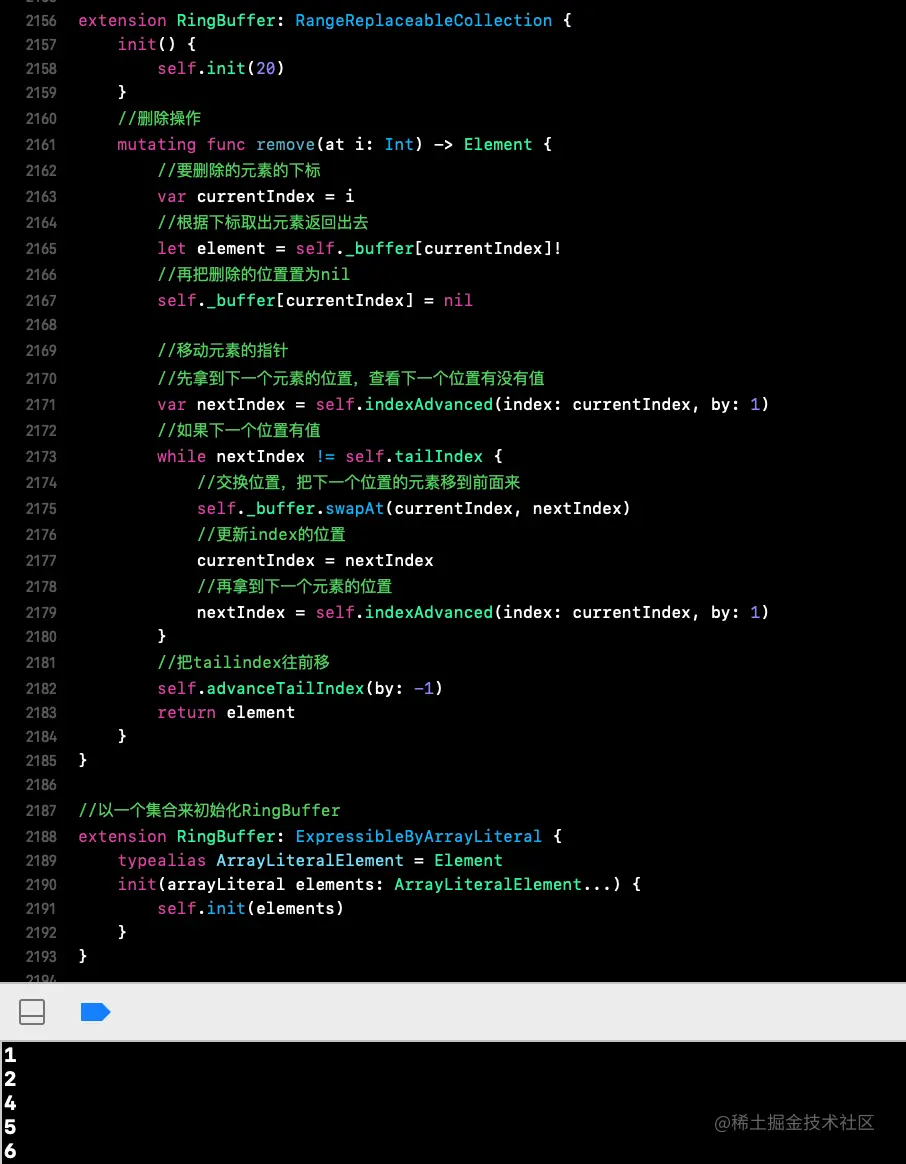Click the comment '//删除操作'

pos(160,118)
